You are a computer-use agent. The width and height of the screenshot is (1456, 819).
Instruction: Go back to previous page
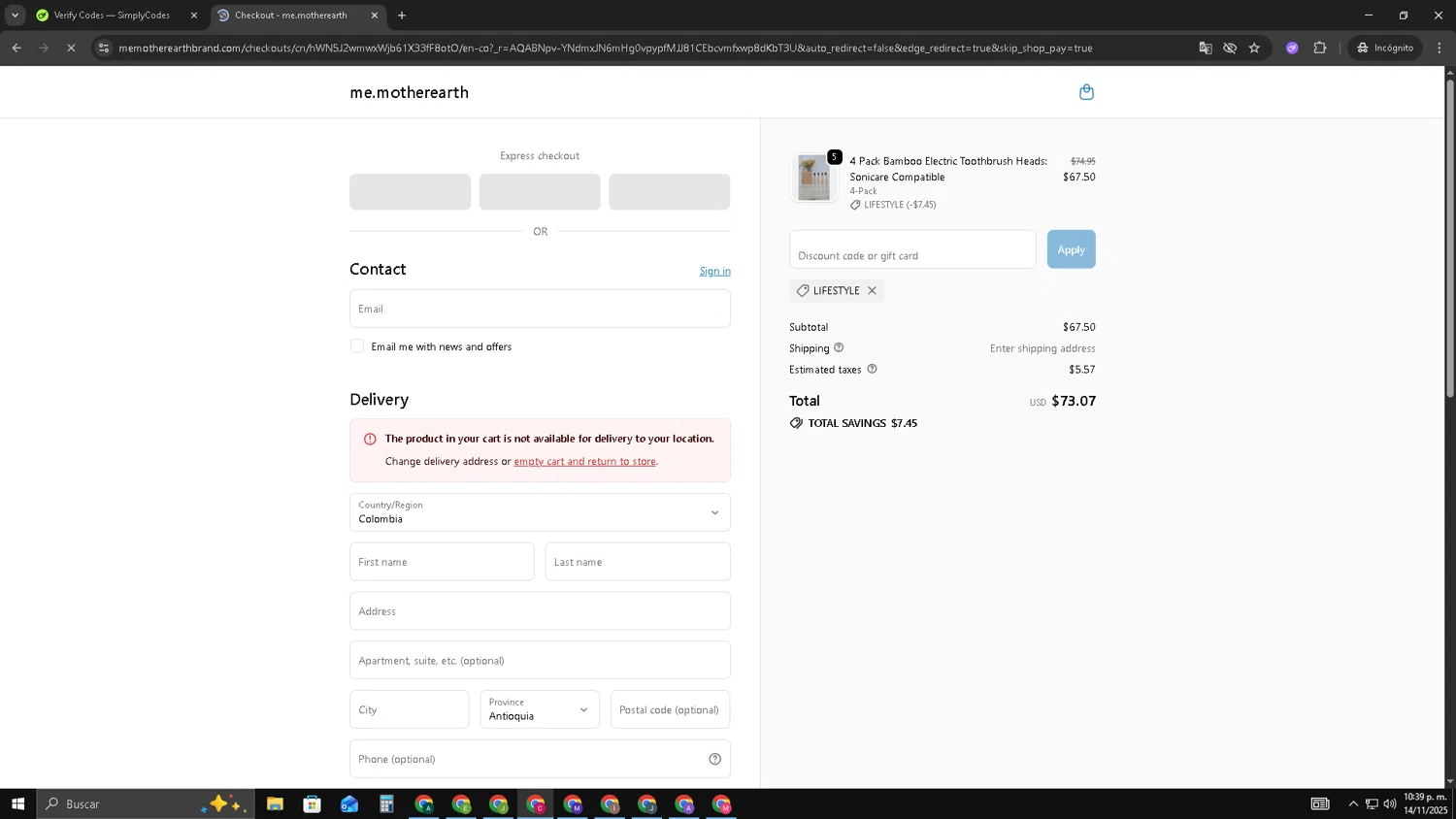[x=17, y=48]
